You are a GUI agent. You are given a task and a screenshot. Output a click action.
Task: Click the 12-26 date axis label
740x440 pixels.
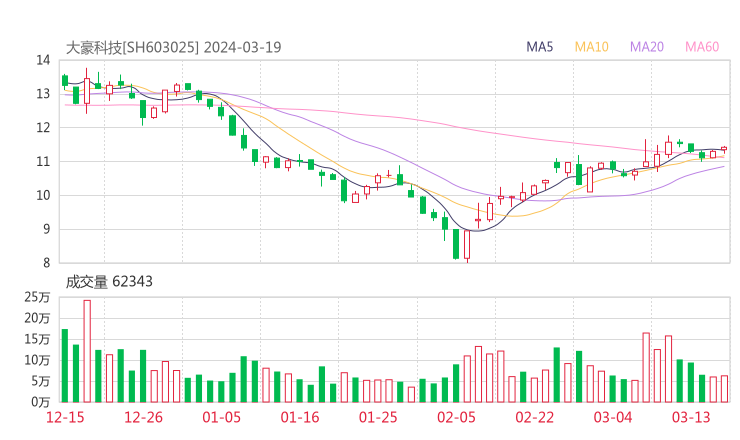[143, 417]
